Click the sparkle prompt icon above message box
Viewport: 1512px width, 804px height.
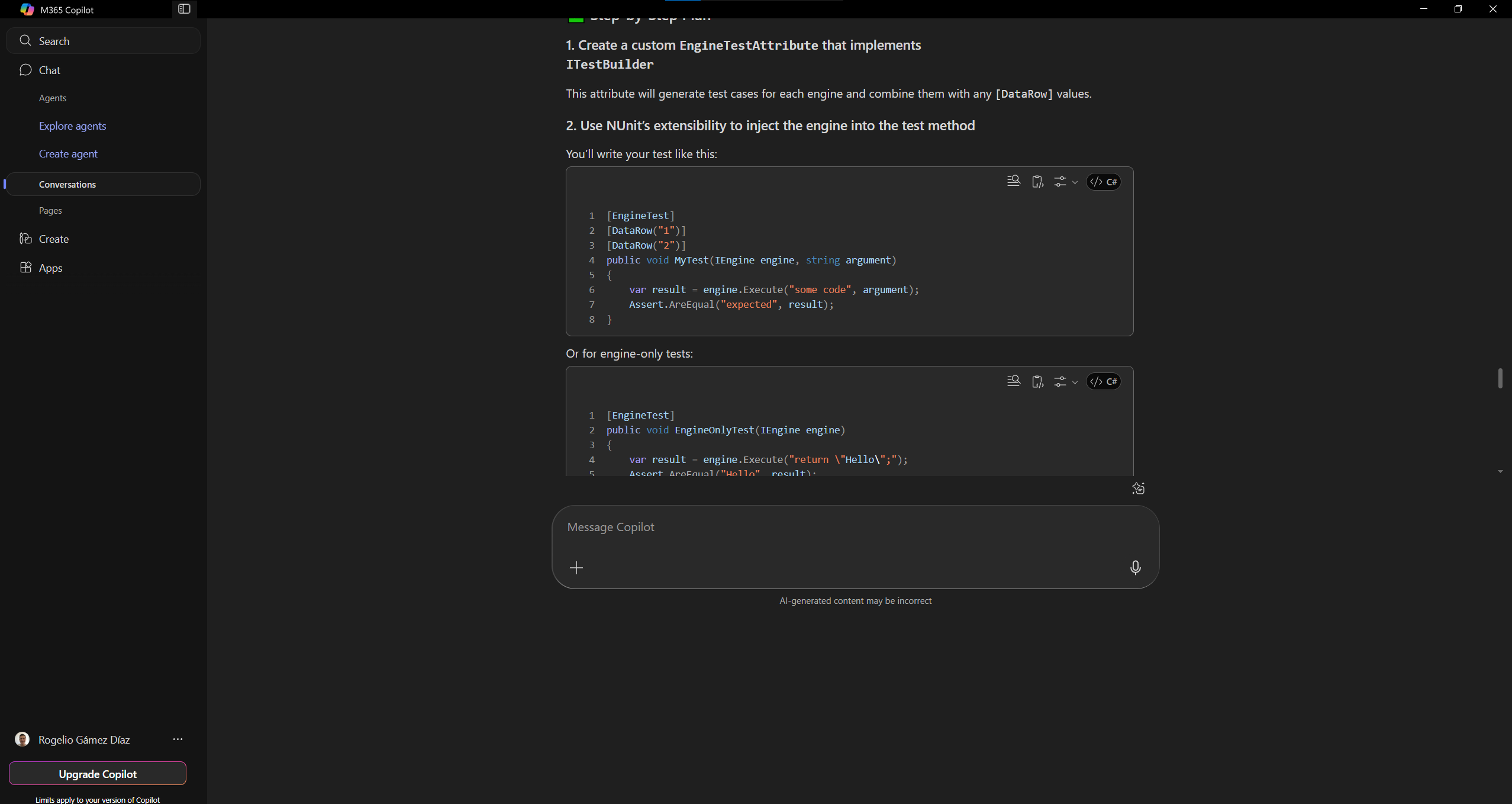point(1138,488)
